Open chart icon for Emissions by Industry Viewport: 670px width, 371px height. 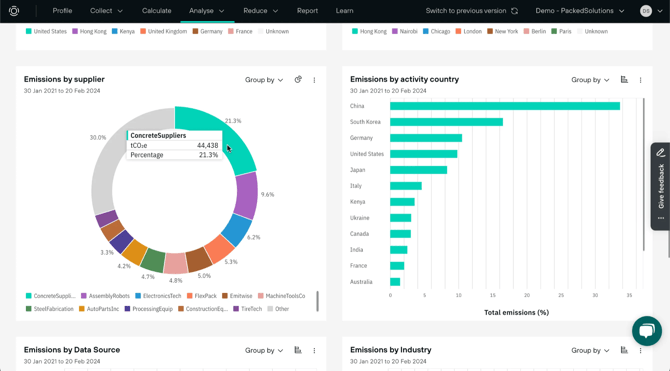pyautogui.click(x=624, y=350)
